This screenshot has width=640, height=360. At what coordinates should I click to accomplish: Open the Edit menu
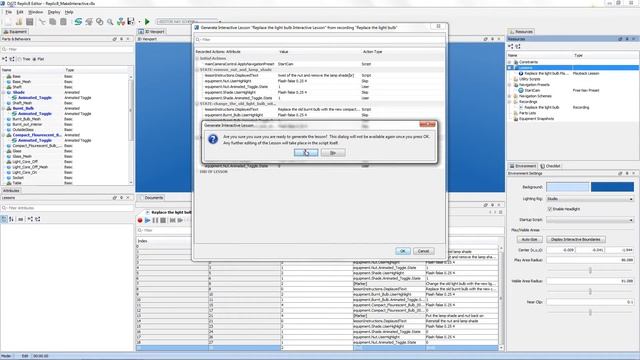click(x=20, y=12)
